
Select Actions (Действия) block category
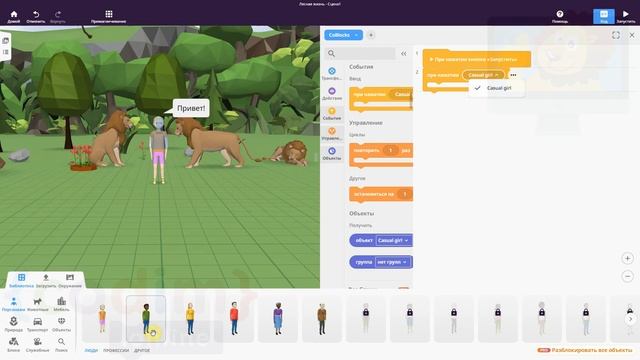[x=332, y=93]
